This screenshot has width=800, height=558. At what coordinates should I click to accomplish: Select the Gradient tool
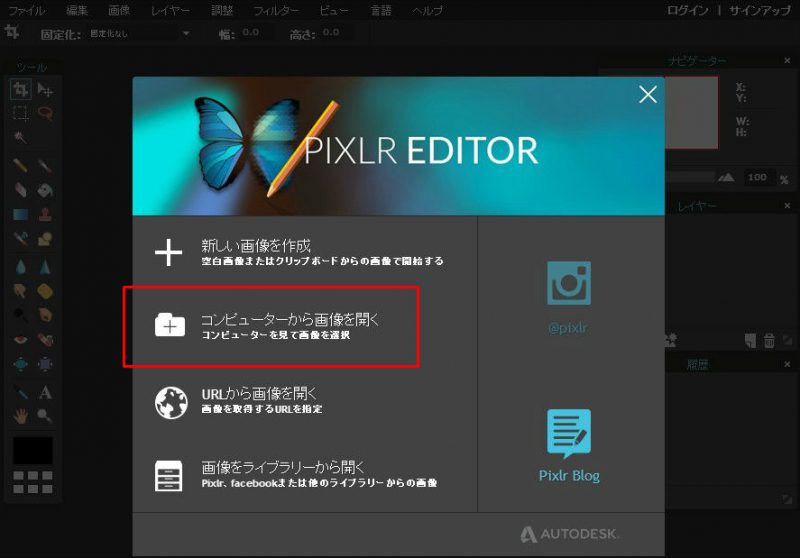click(x=20, y=214)
